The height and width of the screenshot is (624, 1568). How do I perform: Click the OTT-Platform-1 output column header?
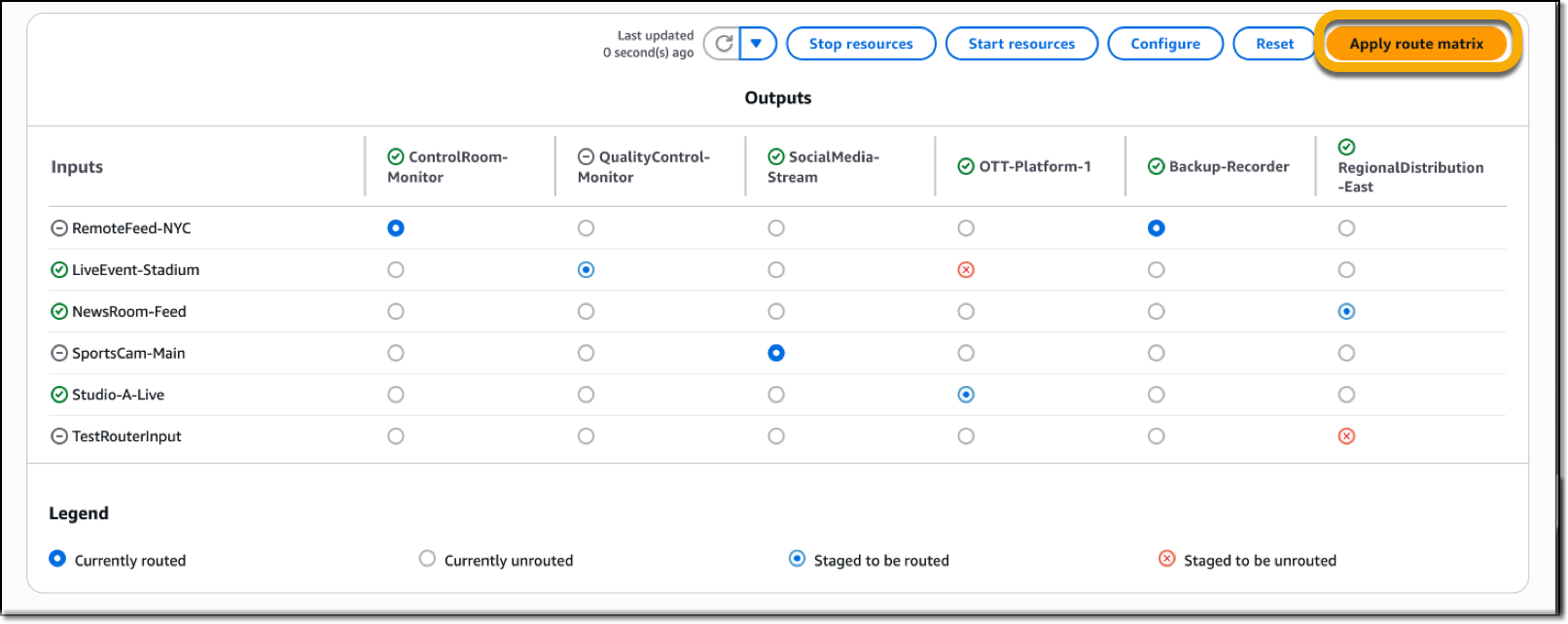[1034, 166]
